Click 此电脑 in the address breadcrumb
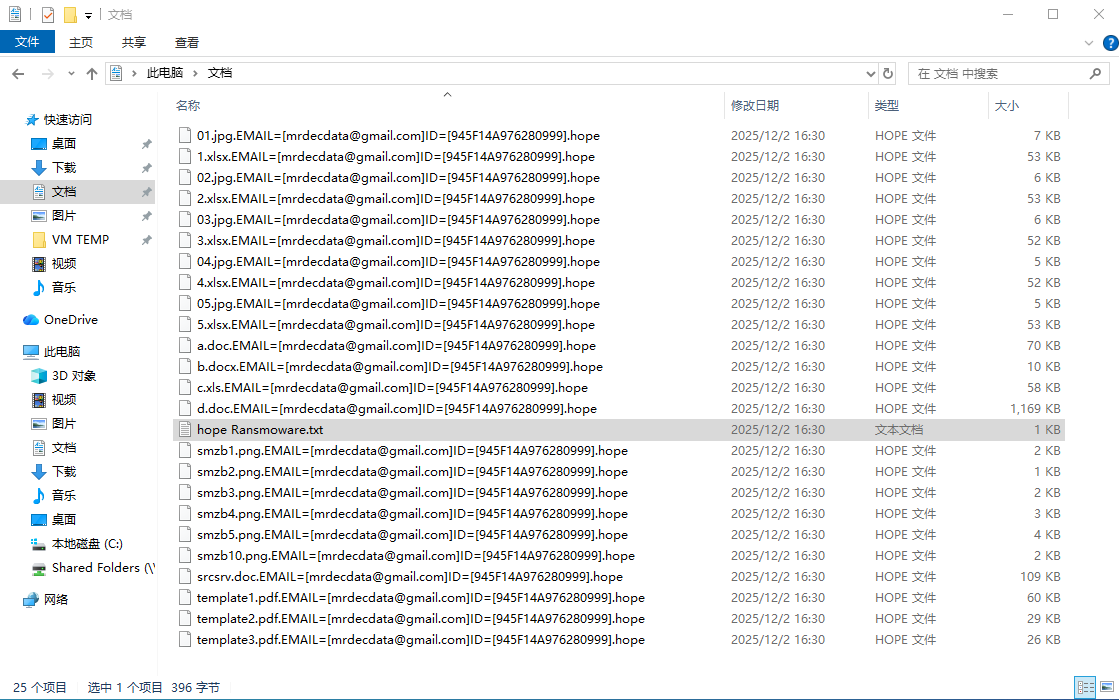 tap(165, 73)
